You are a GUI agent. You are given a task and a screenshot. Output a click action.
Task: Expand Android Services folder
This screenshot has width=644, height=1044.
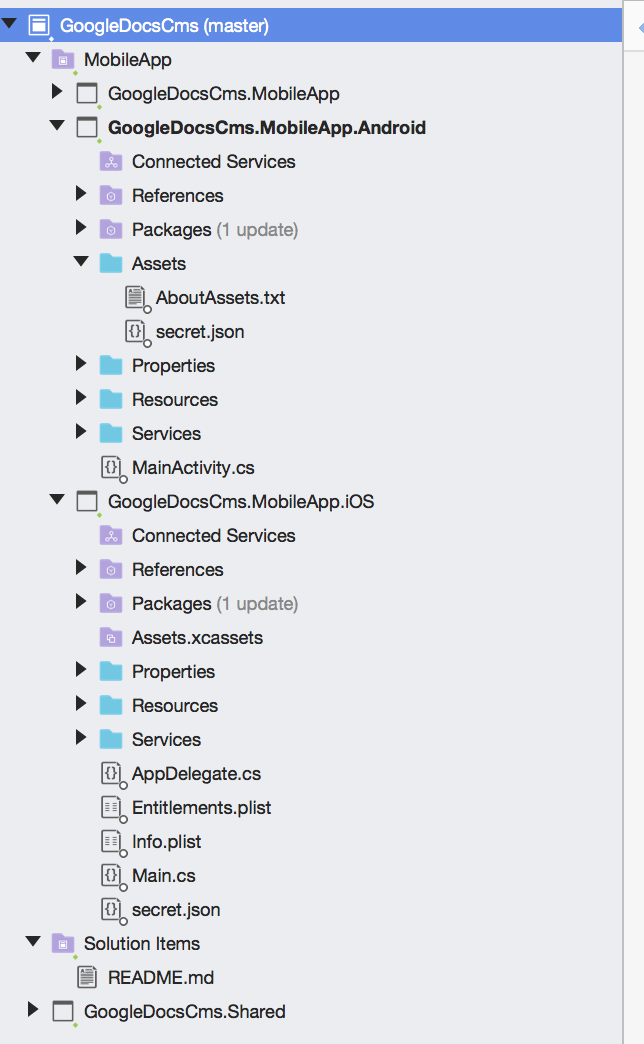tap(81, 431)
